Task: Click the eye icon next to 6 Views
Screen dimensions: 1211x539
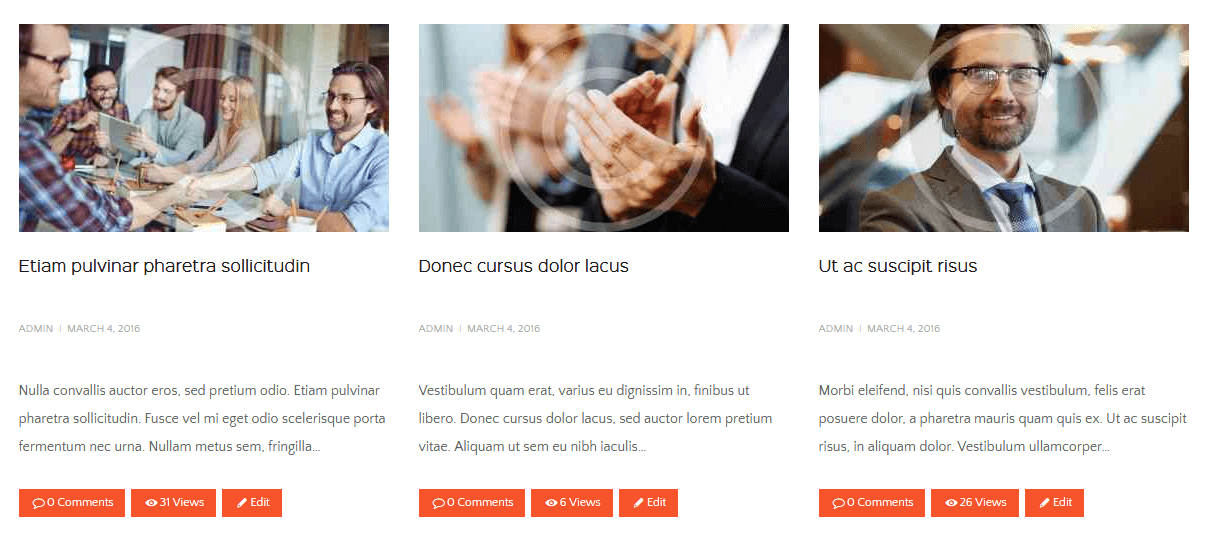Action: [x=551, y=503]
